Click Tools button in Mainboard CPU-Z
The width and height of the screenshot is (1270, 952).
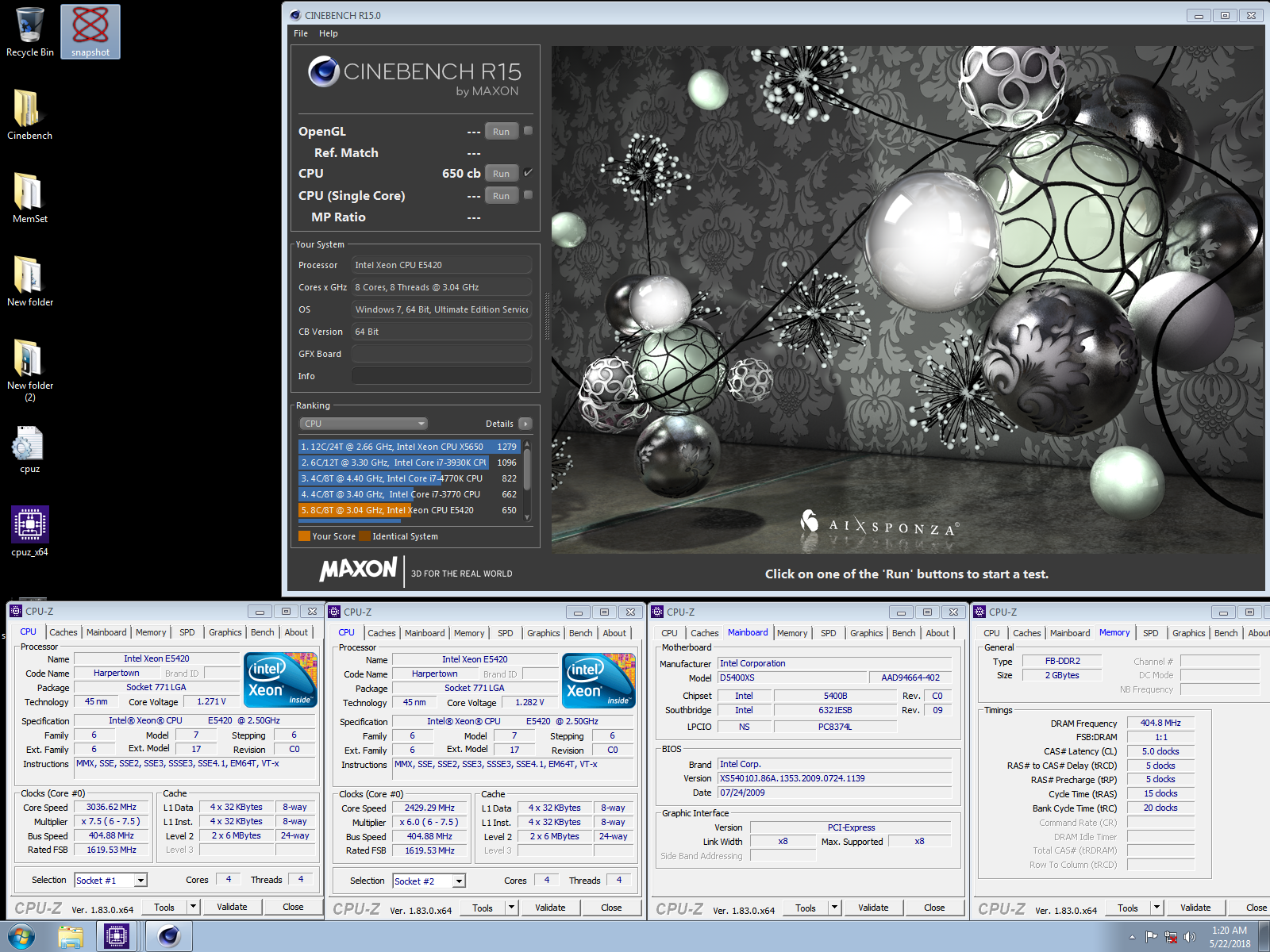(806, 908)
